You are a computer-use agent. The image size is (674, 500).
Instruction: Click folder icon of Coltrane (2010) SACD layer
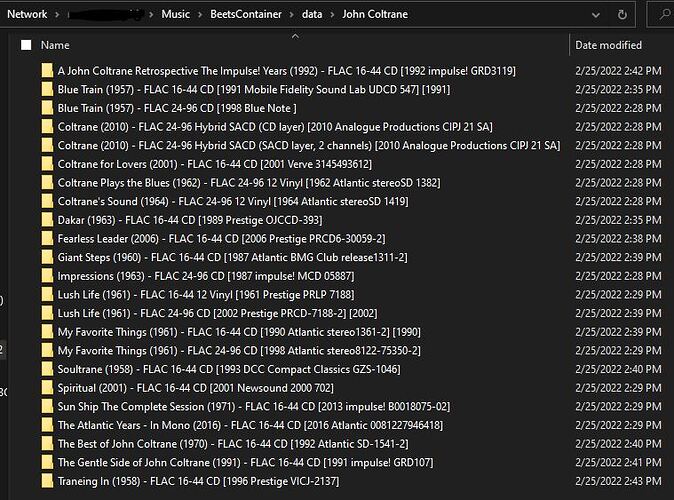point(47,145)
